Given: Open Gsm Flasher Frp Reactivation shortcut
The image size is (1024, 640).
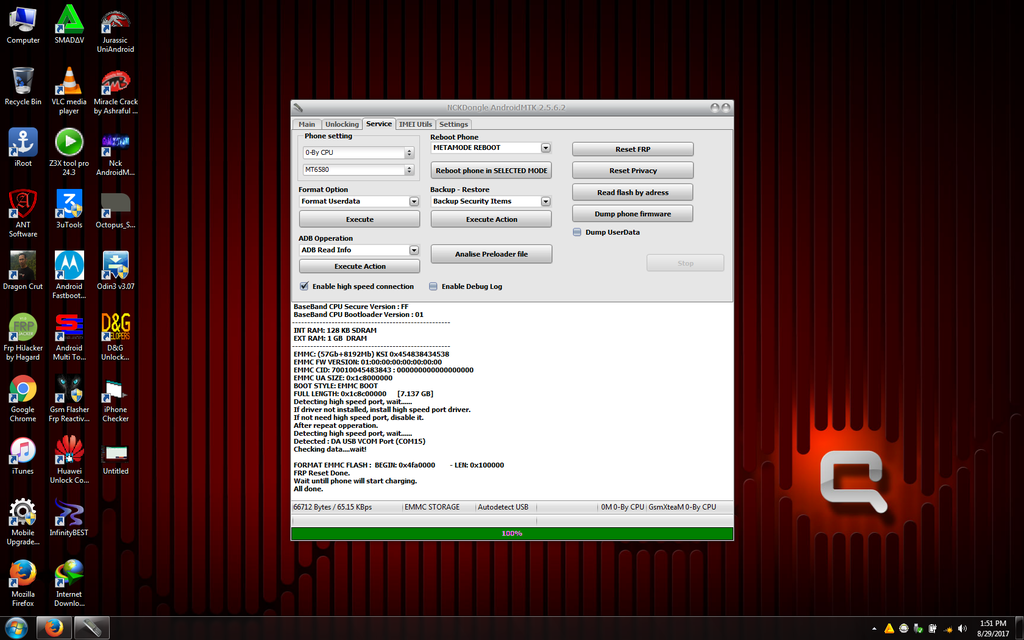Looking at the screenshot, I should click(x=69, y=398).
